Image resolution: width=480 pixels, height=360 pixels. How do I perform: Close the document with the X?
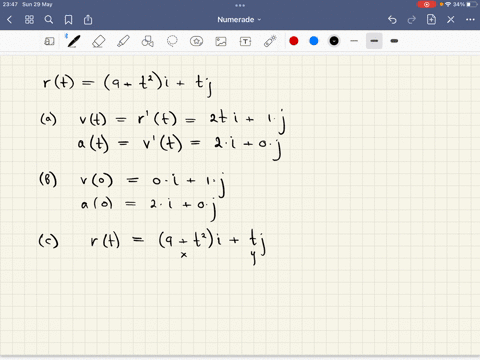451,20
